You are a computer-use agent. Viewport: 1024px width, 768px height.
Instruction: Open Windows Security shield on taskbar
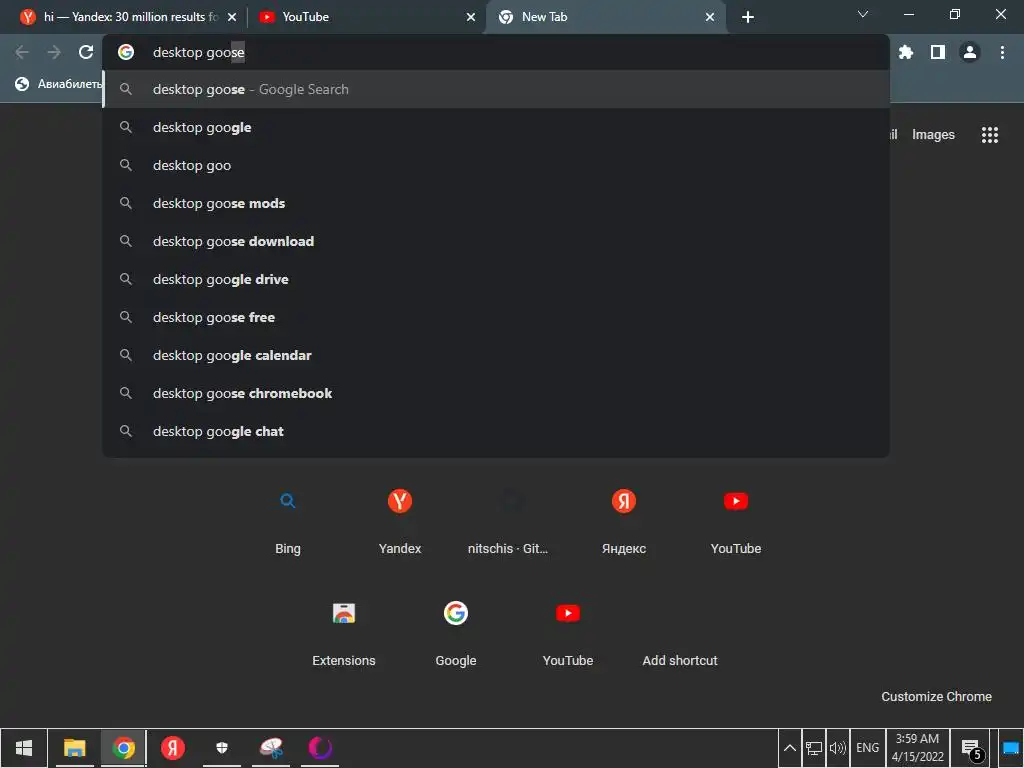(x=222, y=748)
